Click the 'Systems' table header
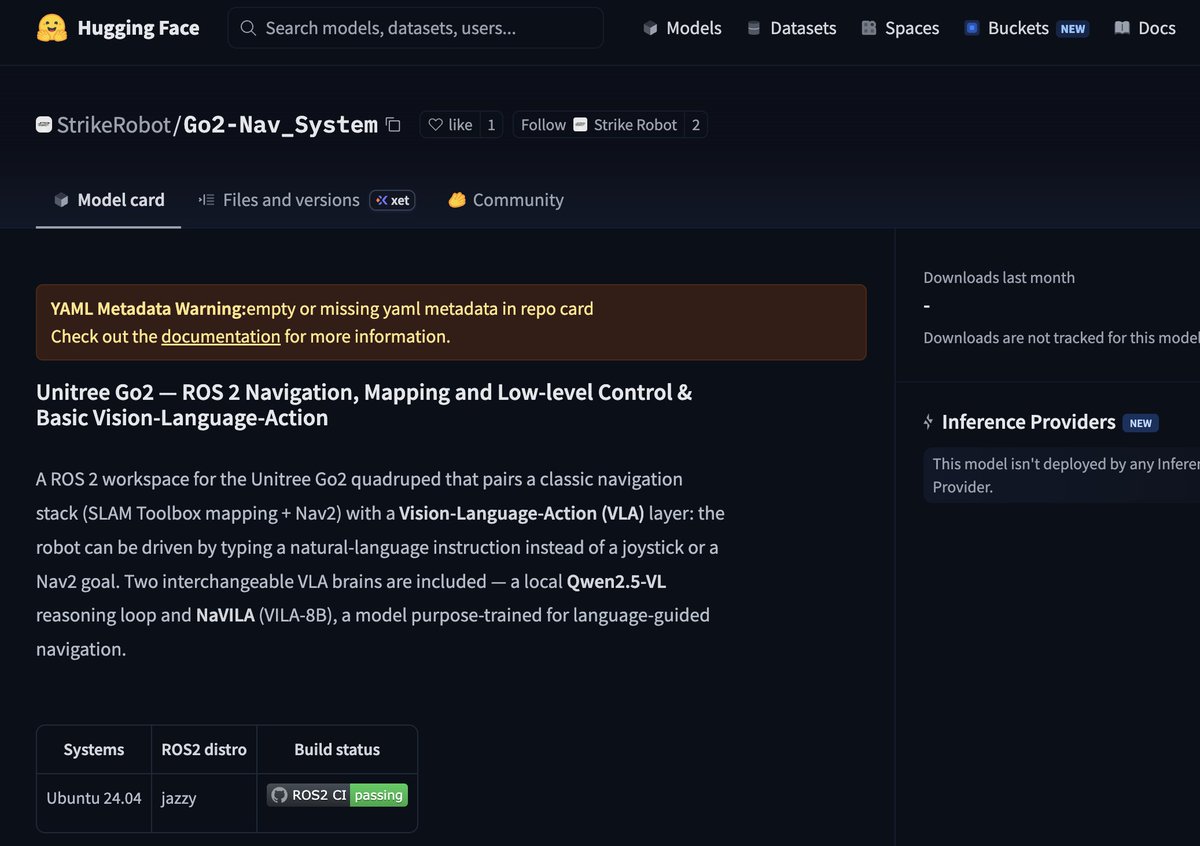Screen dimensions: 1200x846 94,749
